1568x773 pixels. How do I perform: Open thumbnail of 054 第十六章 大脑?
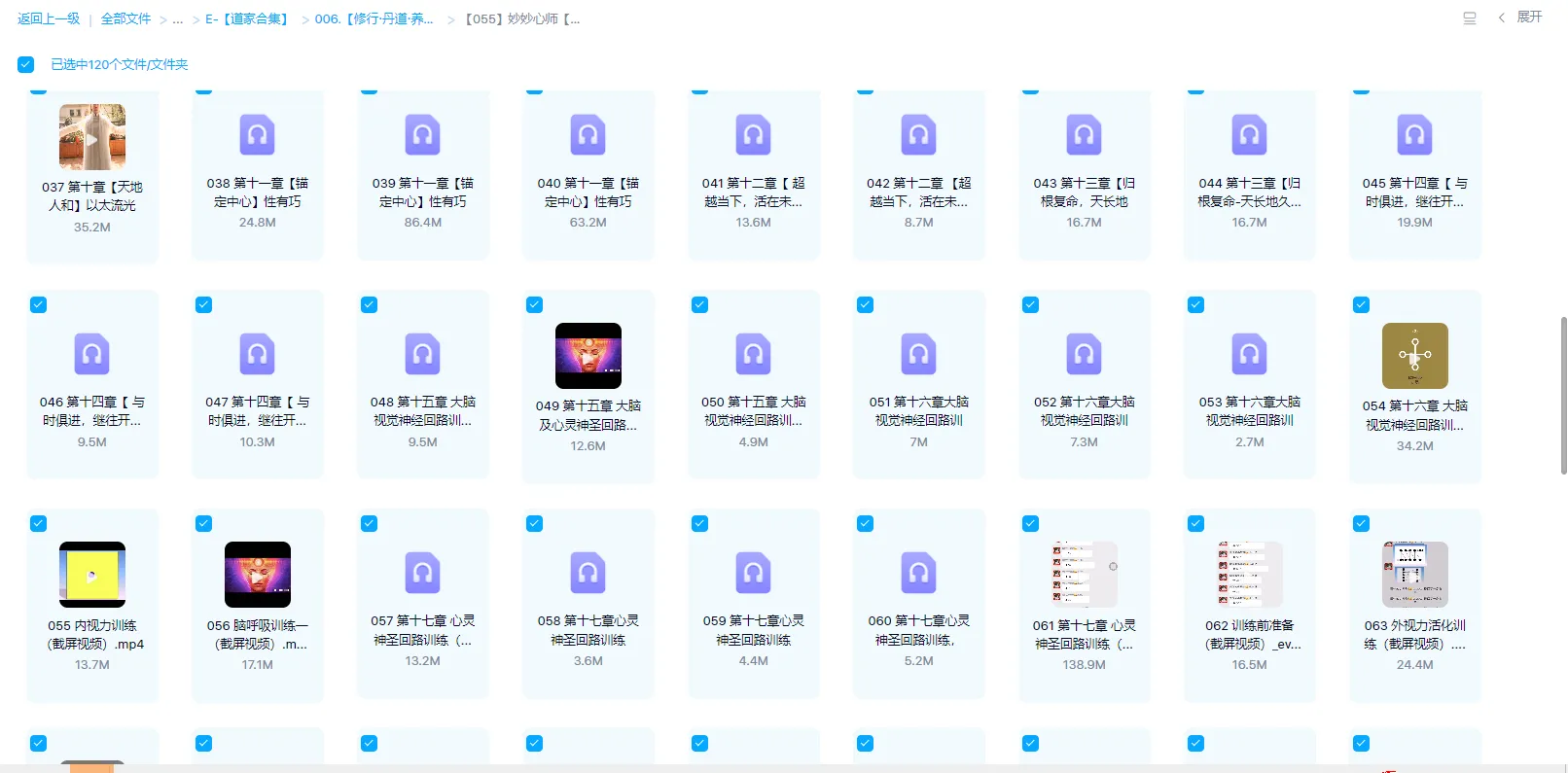pos(1415,356)
